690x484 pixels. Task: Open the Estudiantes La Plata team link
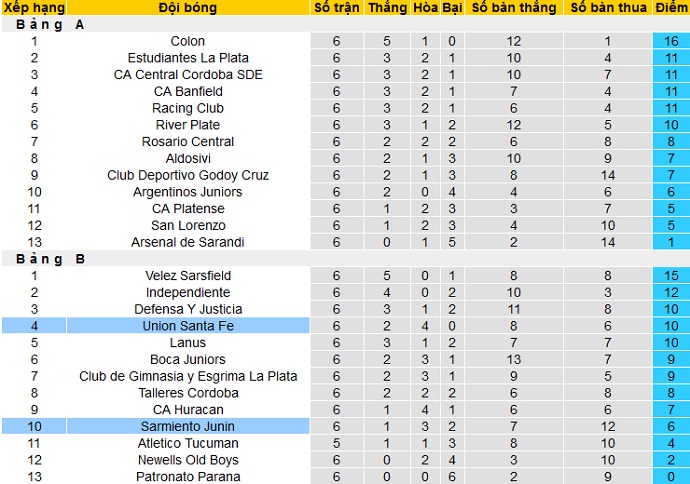point(188,58)
